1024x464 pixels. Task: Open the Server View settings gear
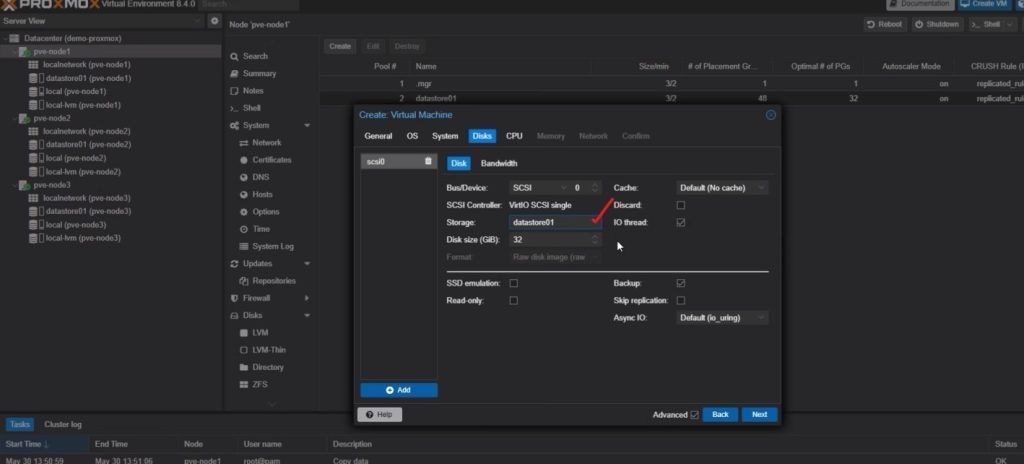pos(214,21)
